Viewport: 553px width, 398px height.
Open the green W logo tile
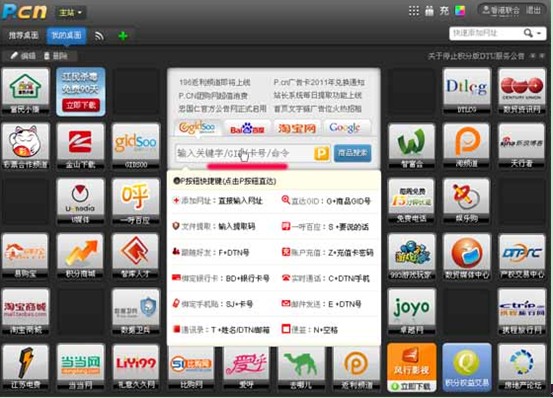click(411, 146)
